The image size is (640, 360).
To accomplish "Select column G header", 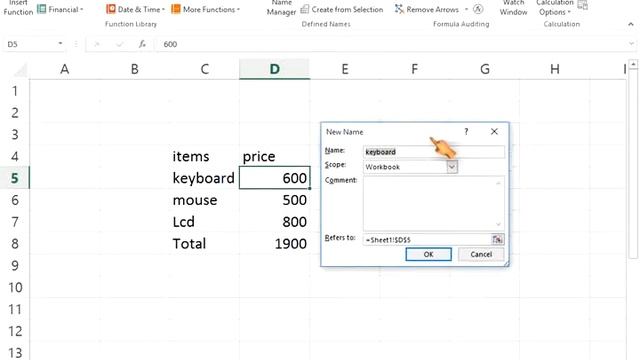I will point(484,69).
